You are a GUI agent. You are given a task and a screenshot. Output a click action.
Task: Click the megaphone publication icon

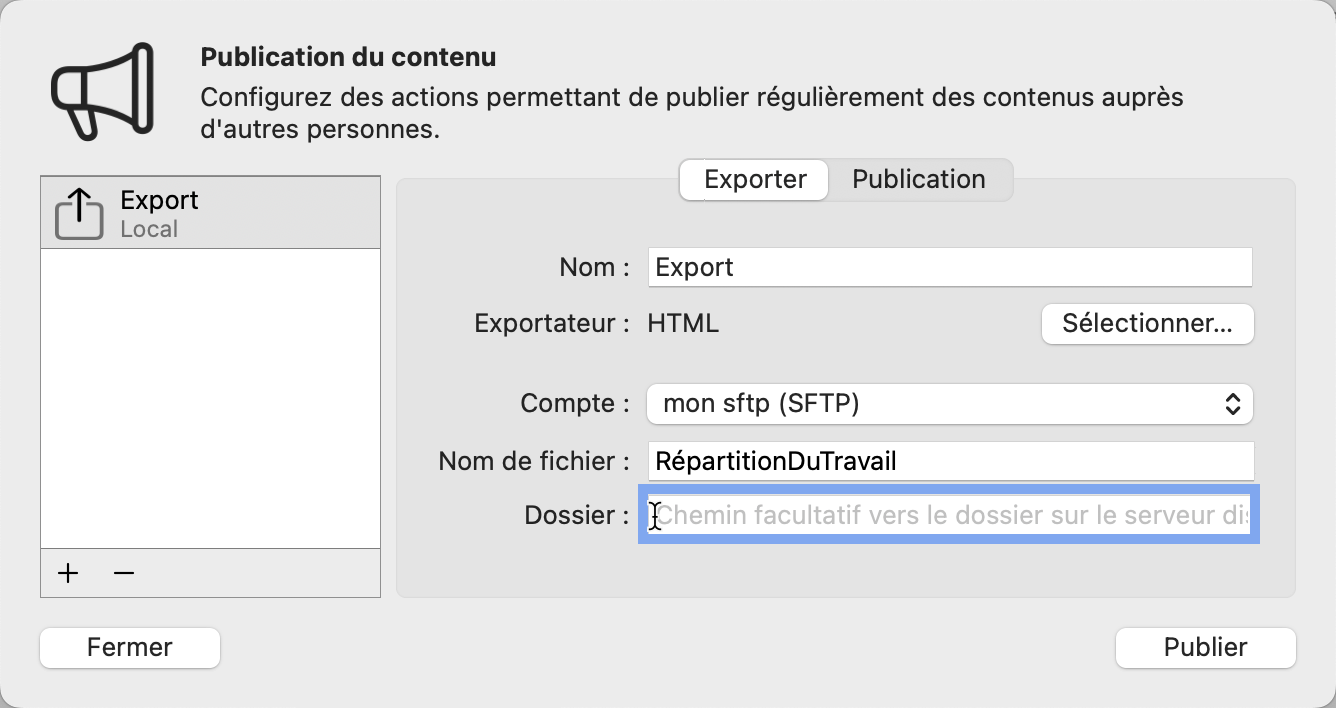point(100,90)
